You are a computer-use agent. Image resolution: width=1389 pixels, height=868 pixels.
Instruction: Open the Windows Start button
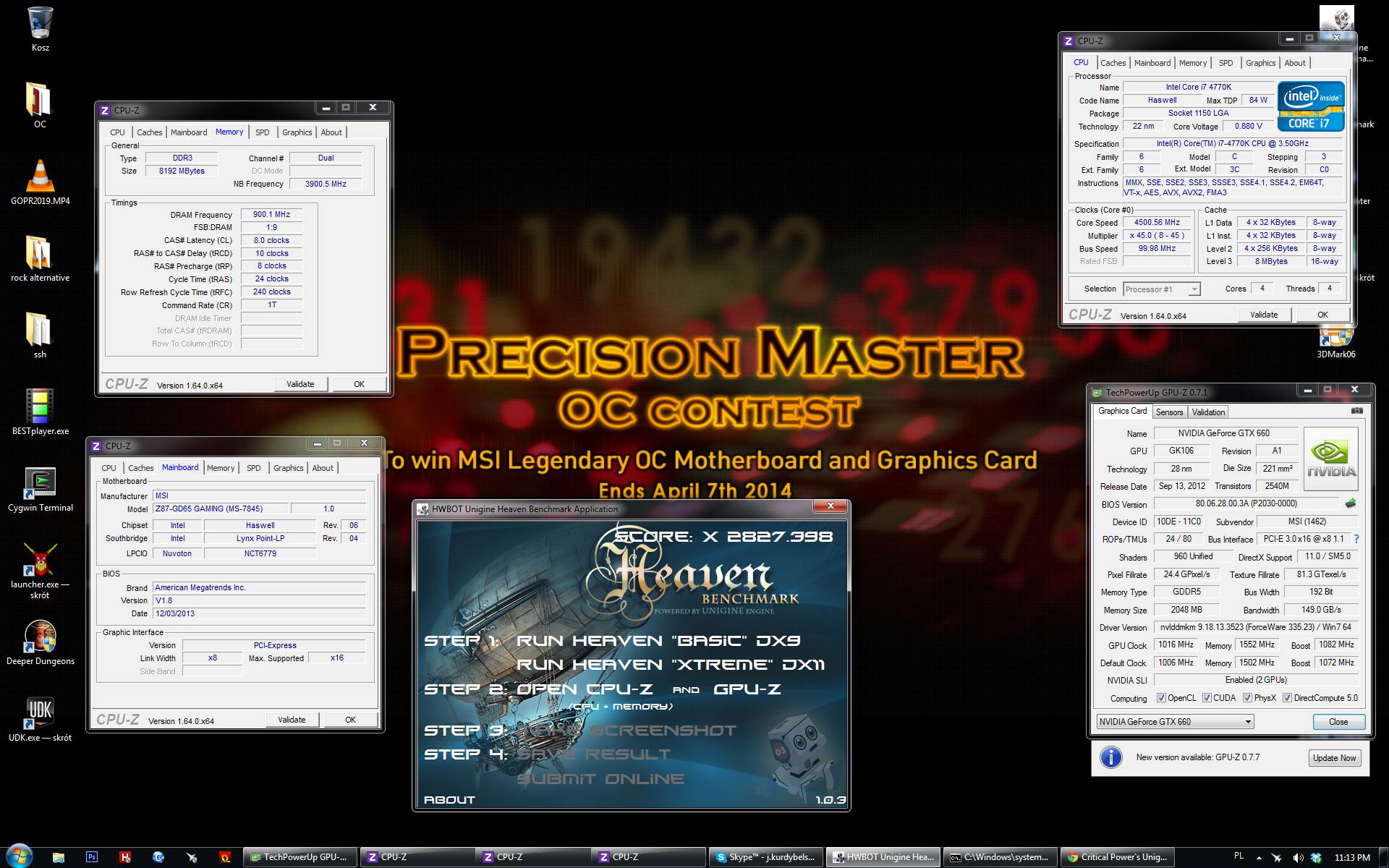click(x=19, y=856)
